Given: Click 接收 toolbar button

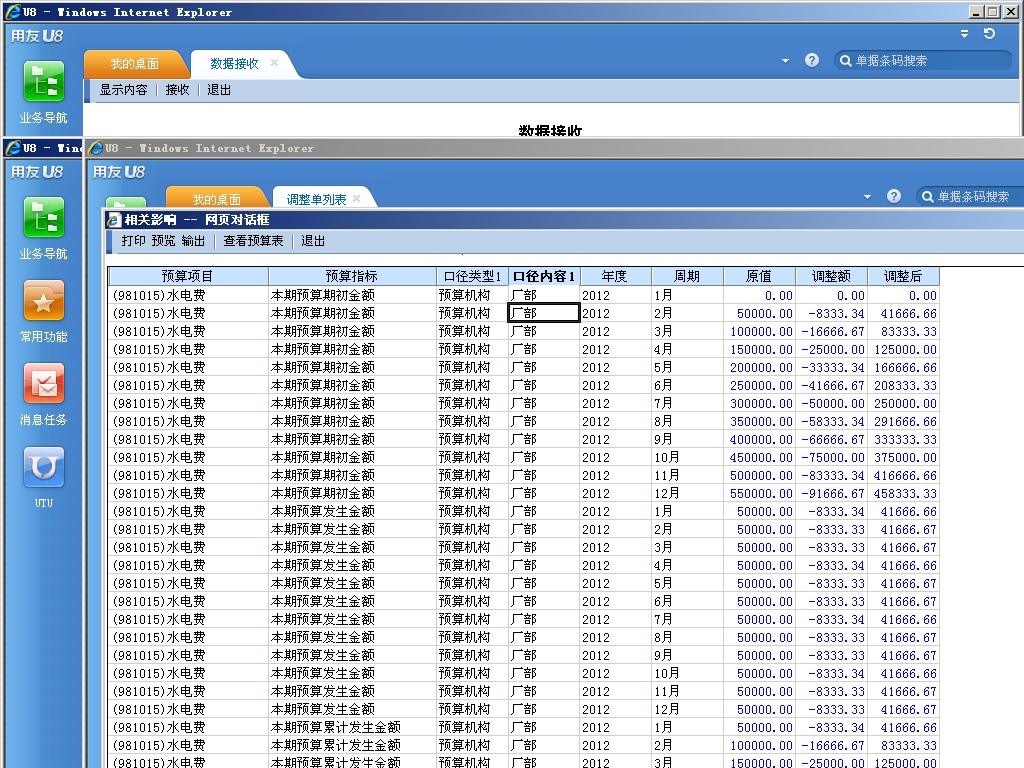Looking at the screenshot, I should [177, 90].
